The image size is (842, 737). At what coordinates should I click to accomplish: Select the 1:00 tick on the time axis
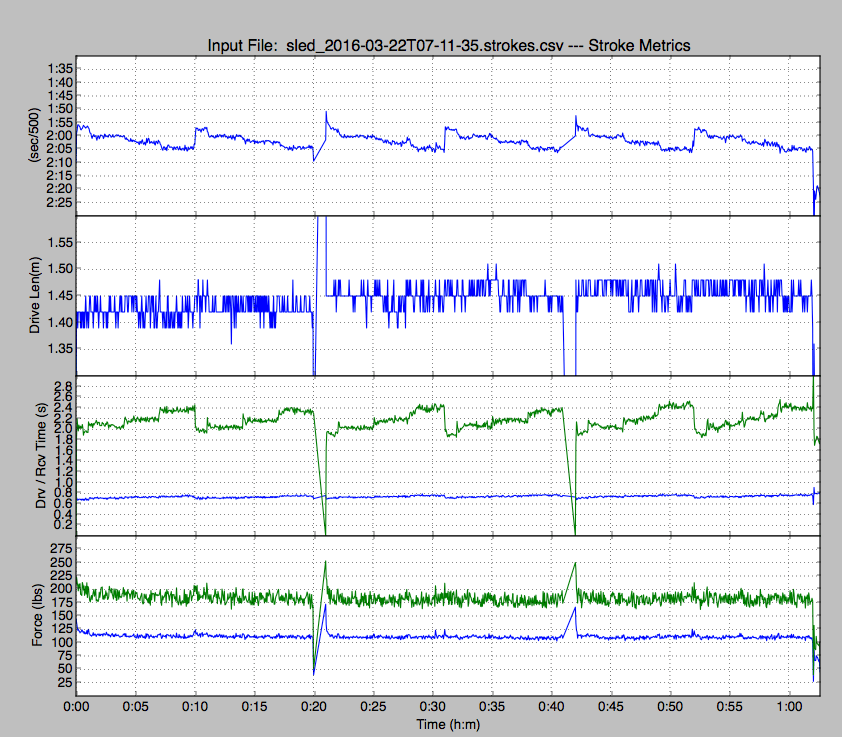(788, 706)
